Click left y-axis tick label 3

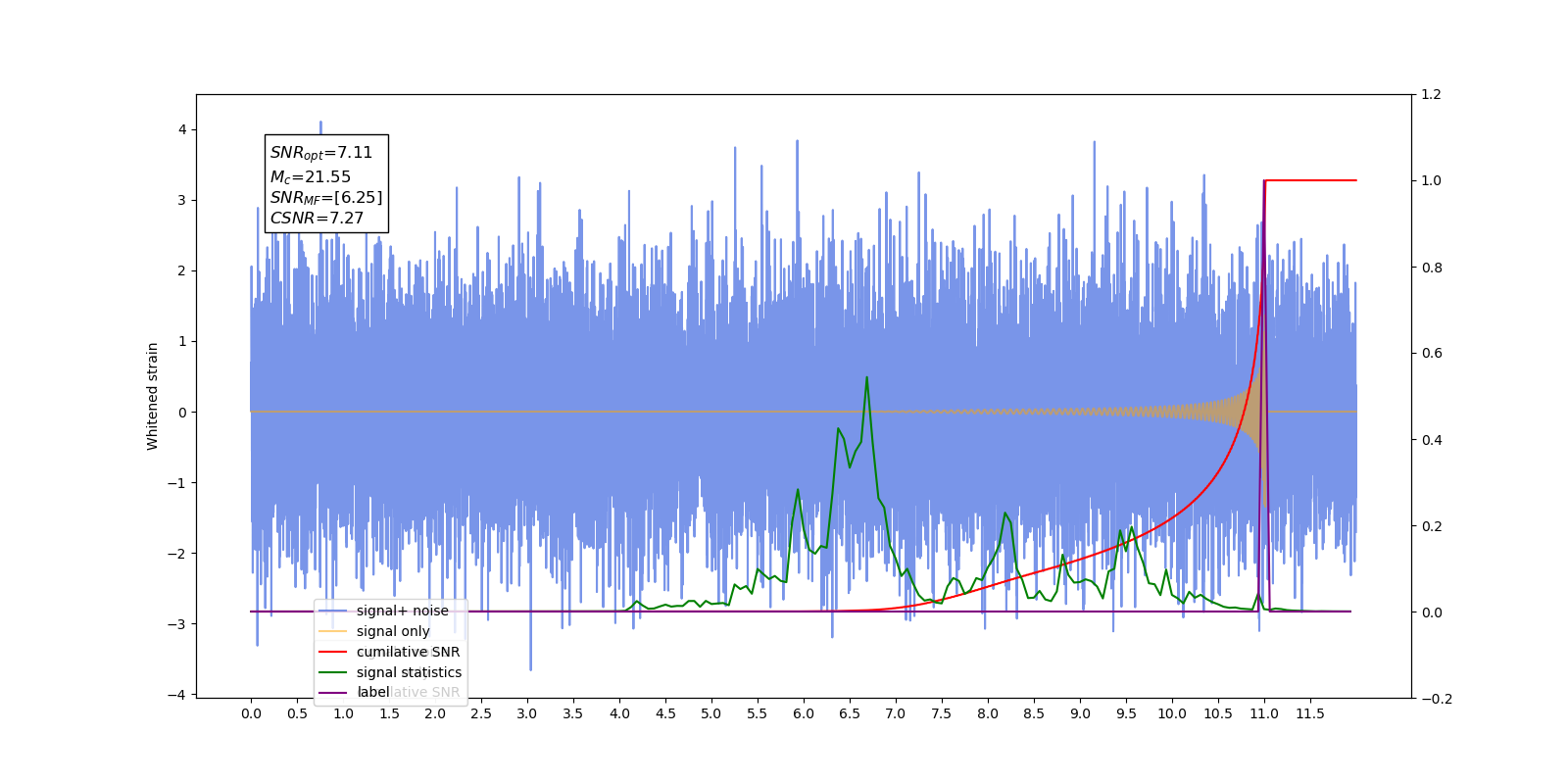pos(182,200)
